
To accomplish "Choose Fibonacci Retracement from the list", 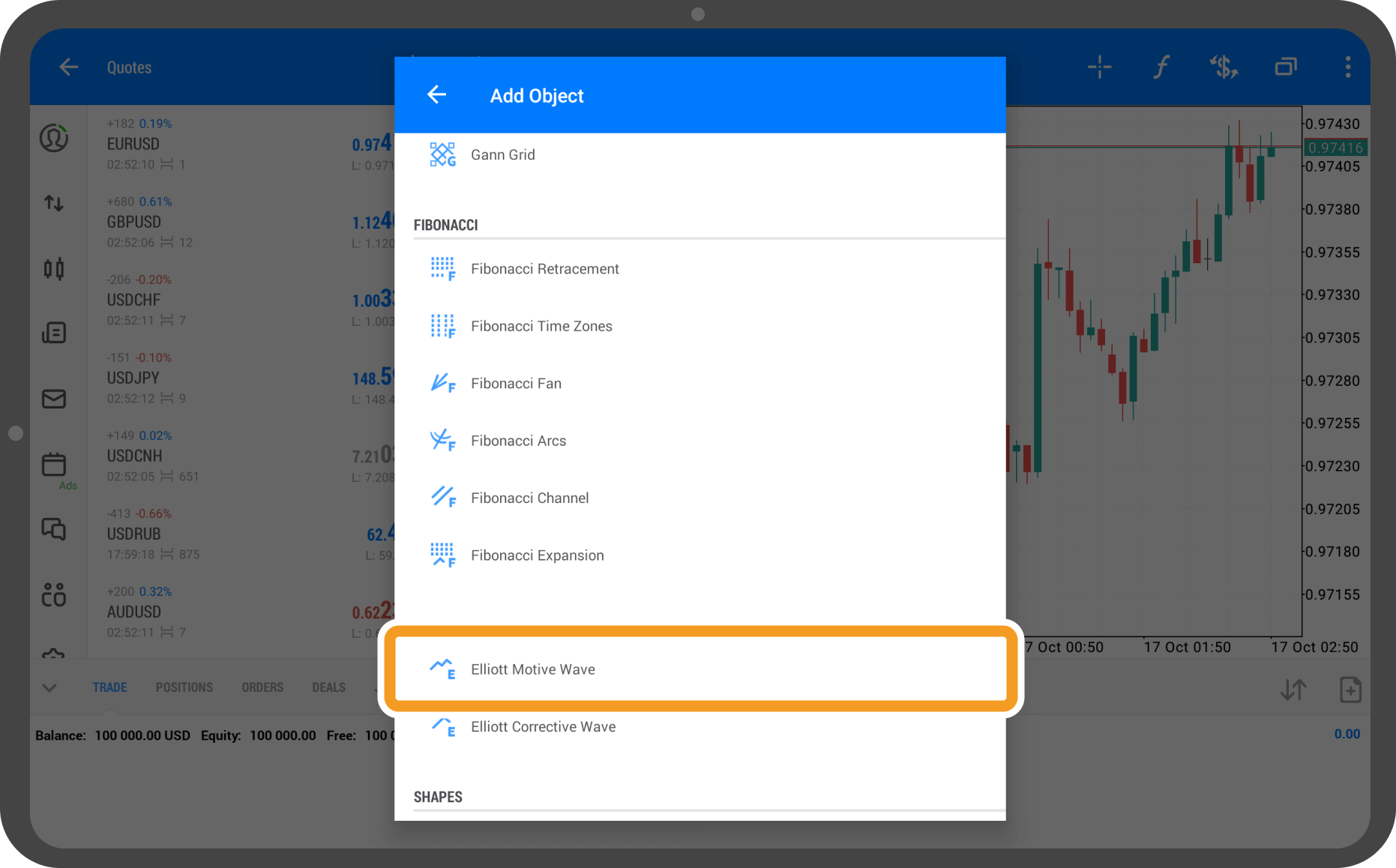I will [544, 269].
